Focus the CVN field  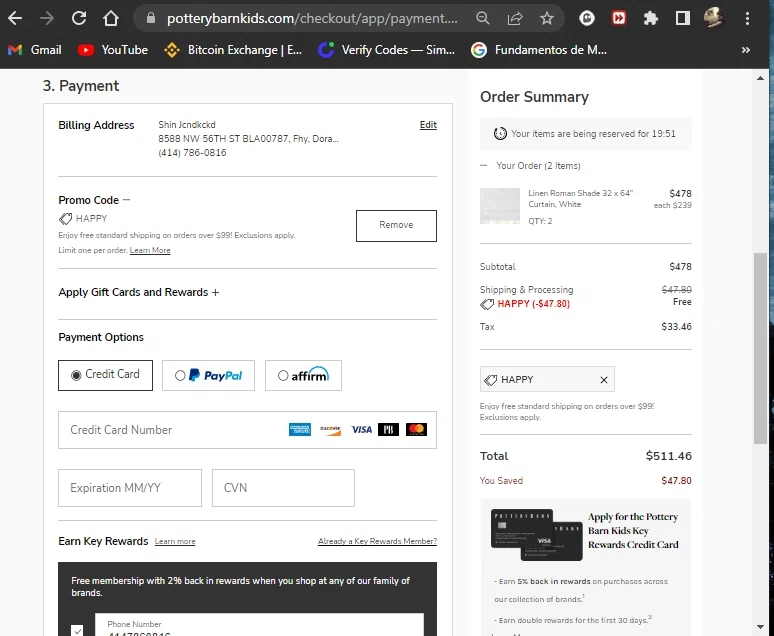click(x=283, y=488)
